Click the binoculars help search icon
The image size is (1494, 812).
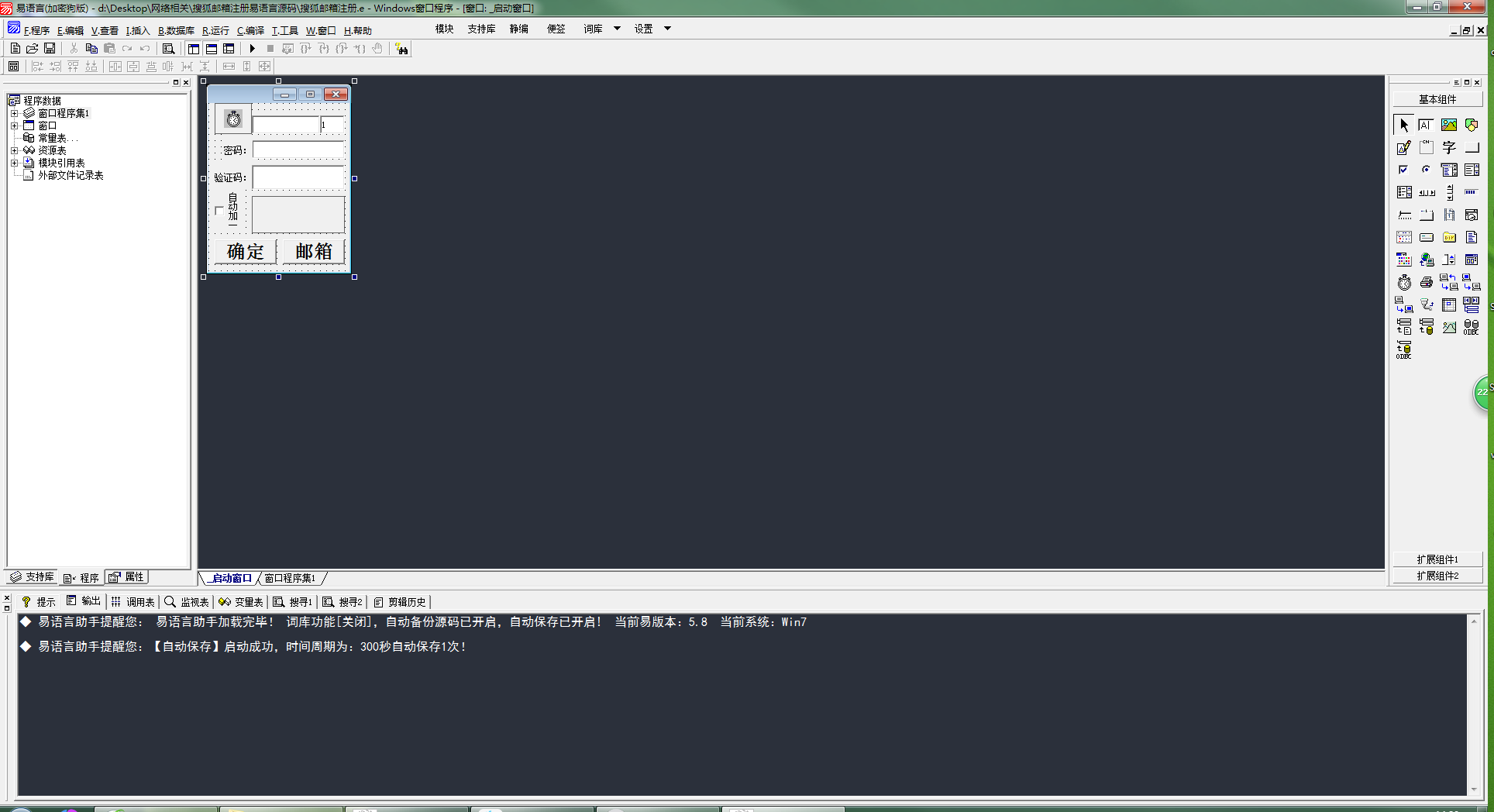401,49
